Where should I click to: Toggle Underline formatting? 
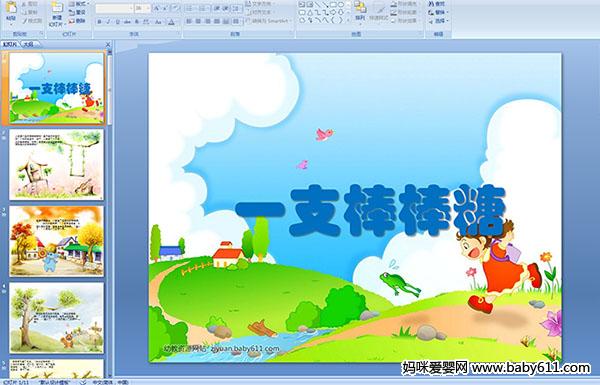click(117, 22)
